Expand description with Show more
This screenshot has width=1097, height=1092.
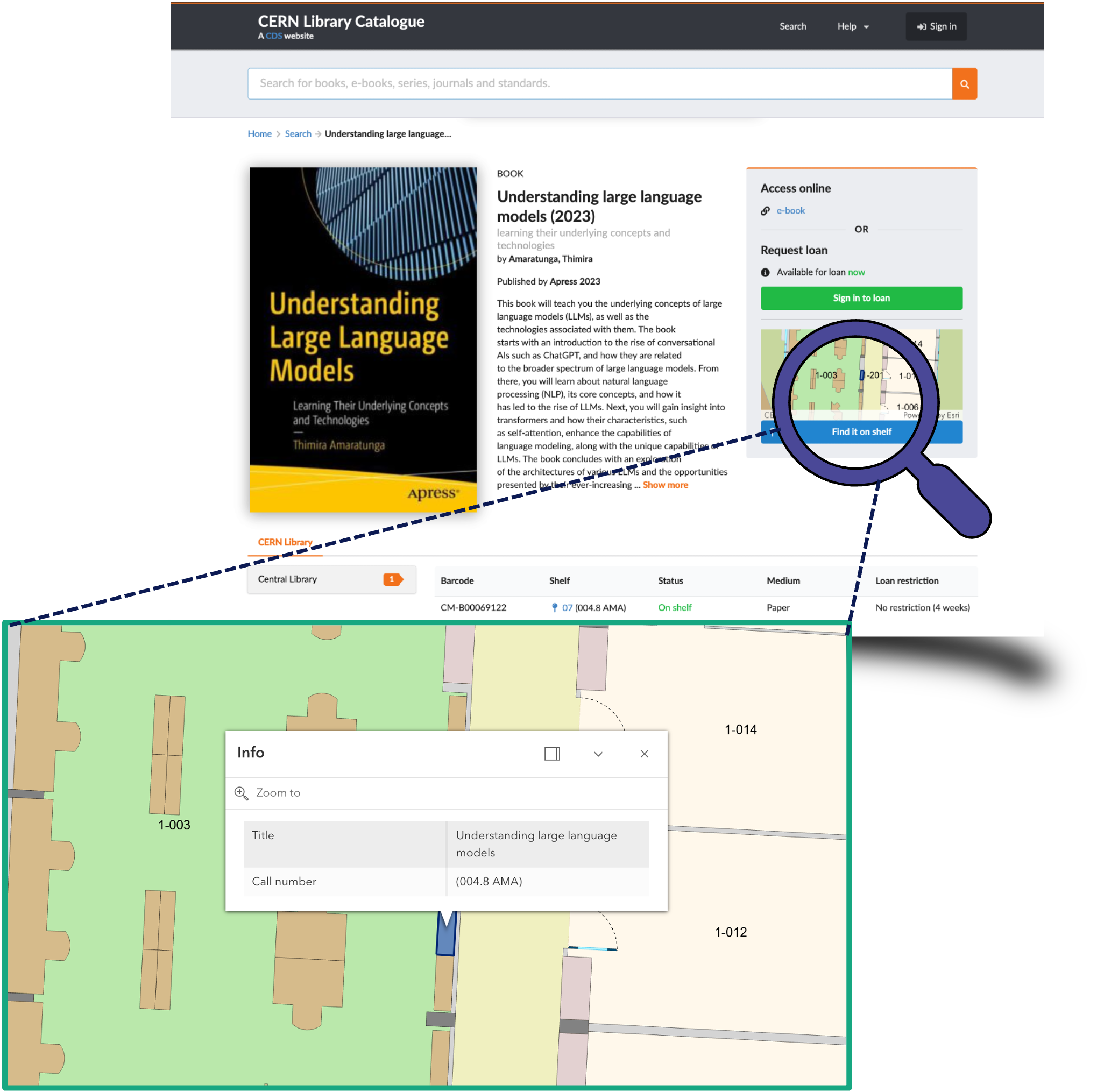(665, 485)
